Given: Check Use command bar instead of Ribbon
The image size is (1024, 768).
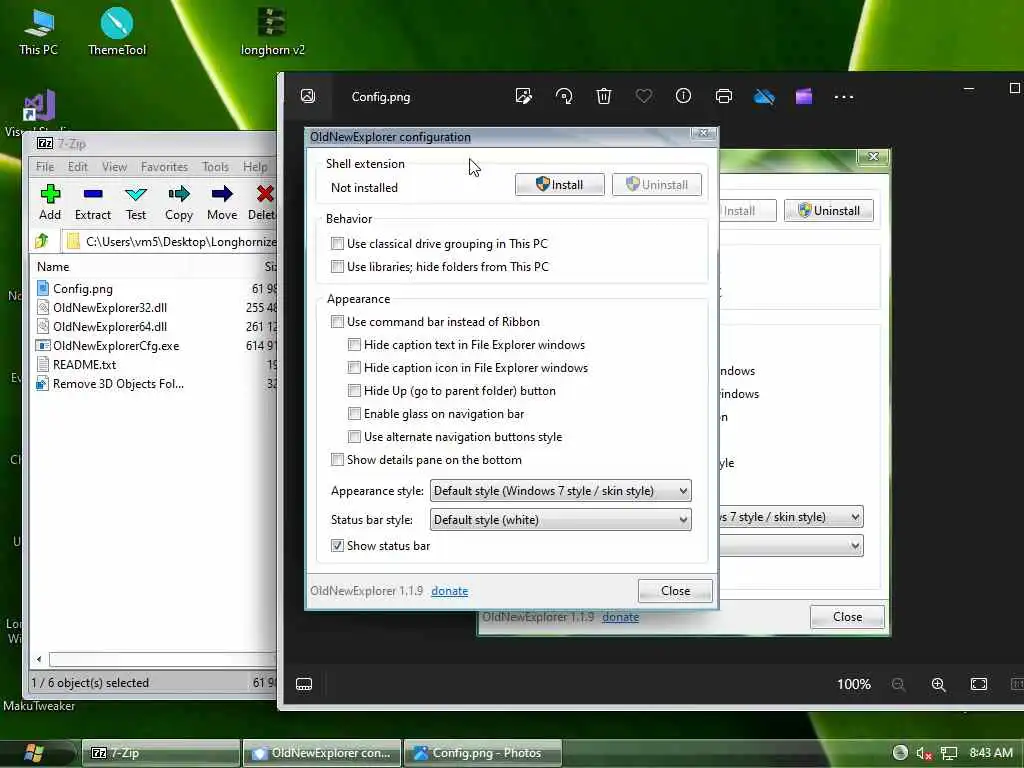Looking at the screenshot, I should [x=337, y=322].
